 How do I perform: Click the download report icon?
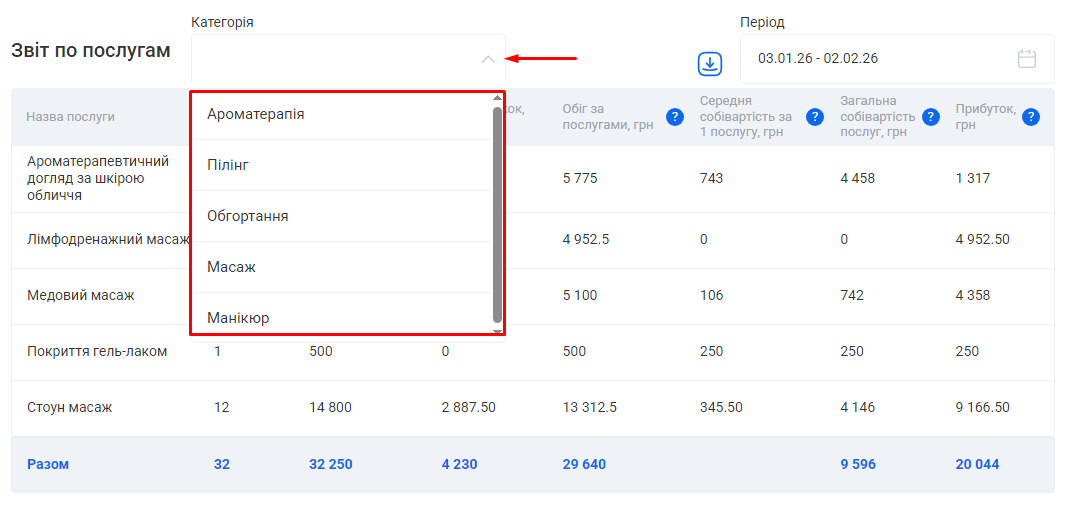click(709, 64)
